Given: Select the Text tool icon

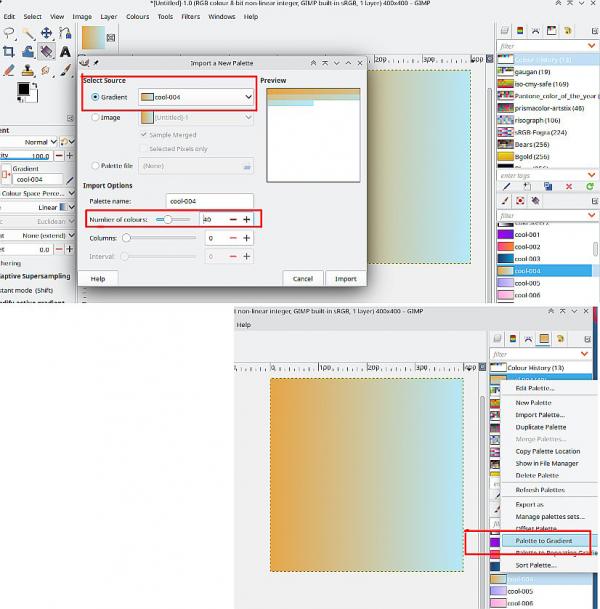Looking at the screenshot, I should coord(65,52).
